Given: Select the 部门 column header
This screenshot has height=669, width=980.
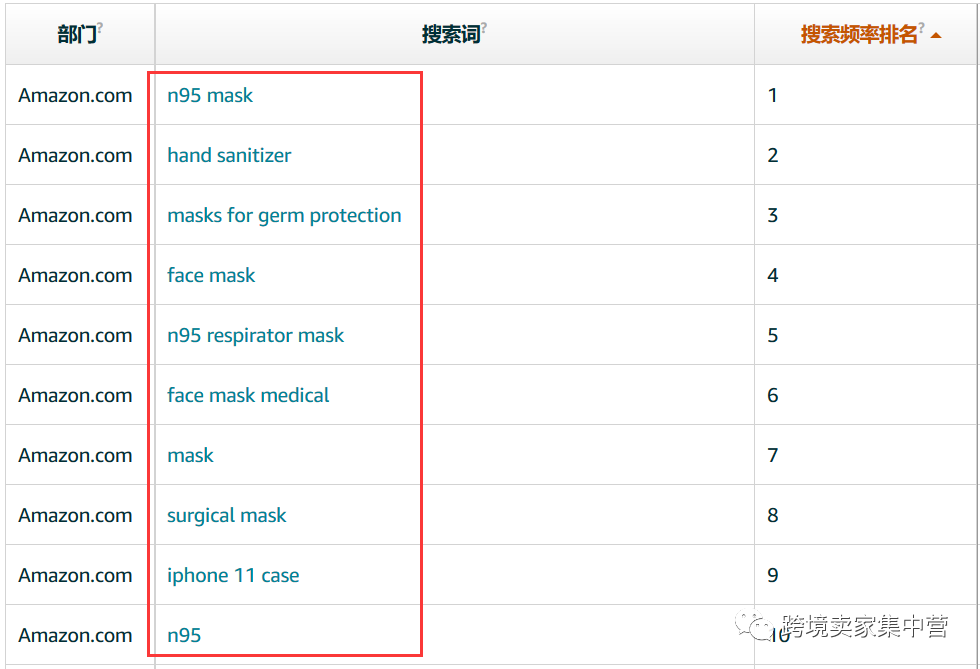Looking at the screenshot, I should 77,34.
